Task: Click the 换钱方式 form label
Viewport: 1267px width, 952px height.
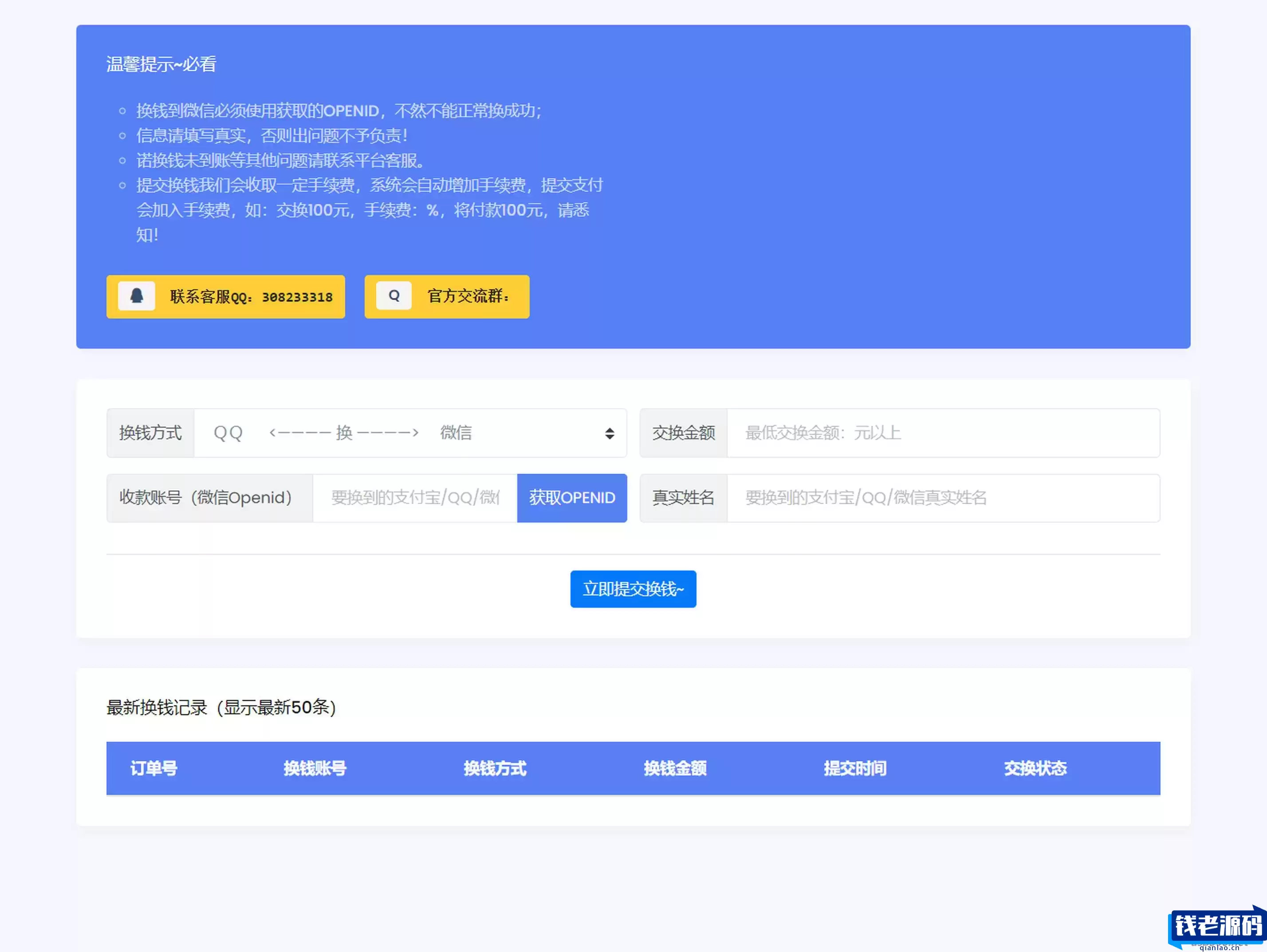Action: 151,433
